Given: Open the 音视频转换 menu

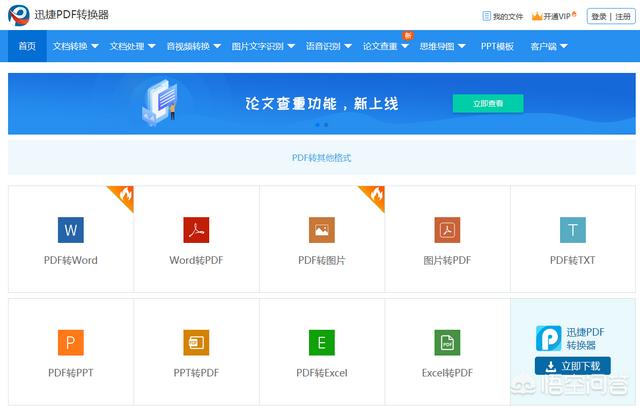Looking at the screenshot, I should point(188,46).
